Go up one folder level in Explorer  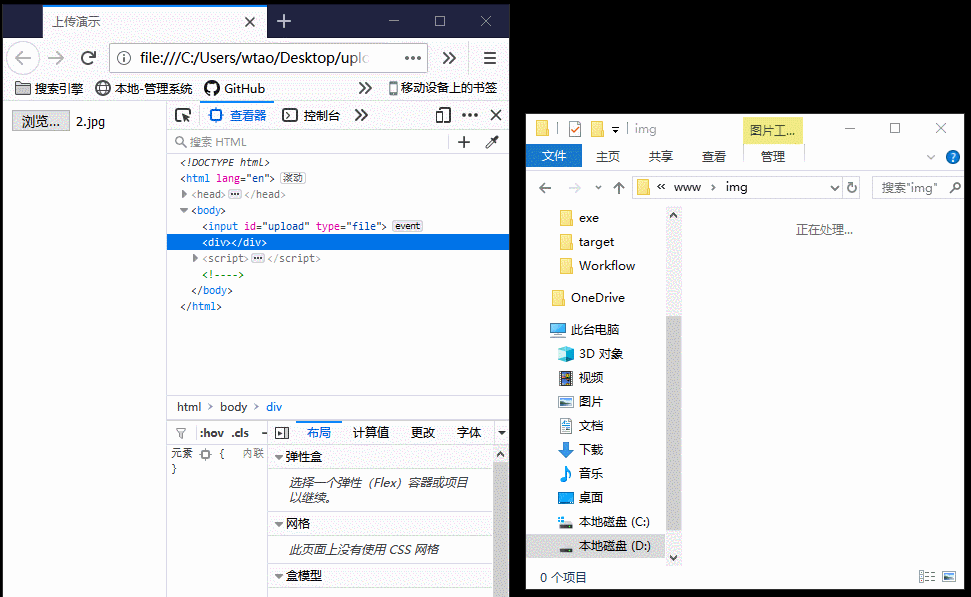pos(619,188)
